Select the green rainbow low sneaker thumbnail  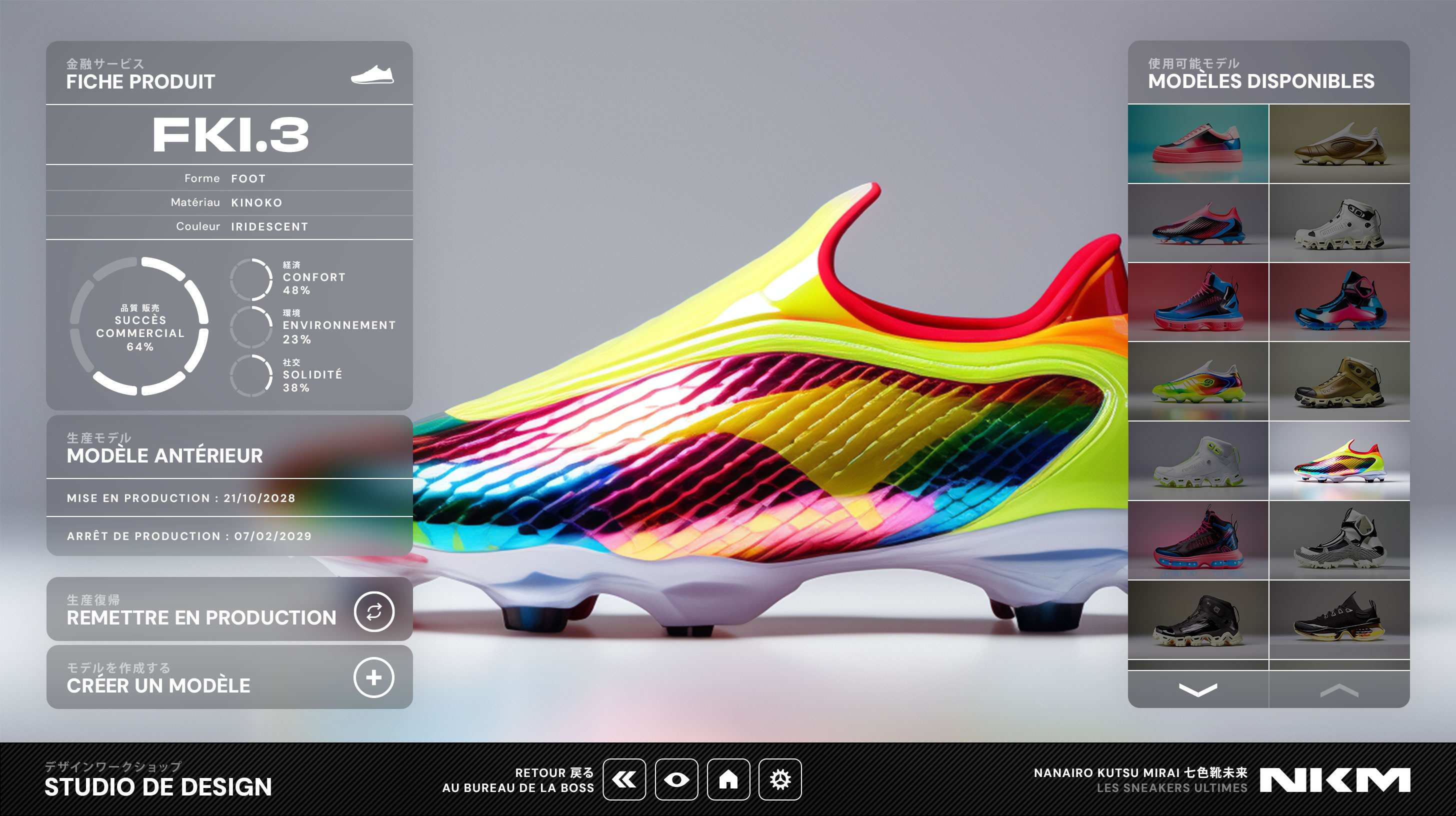pos(1197,381)
